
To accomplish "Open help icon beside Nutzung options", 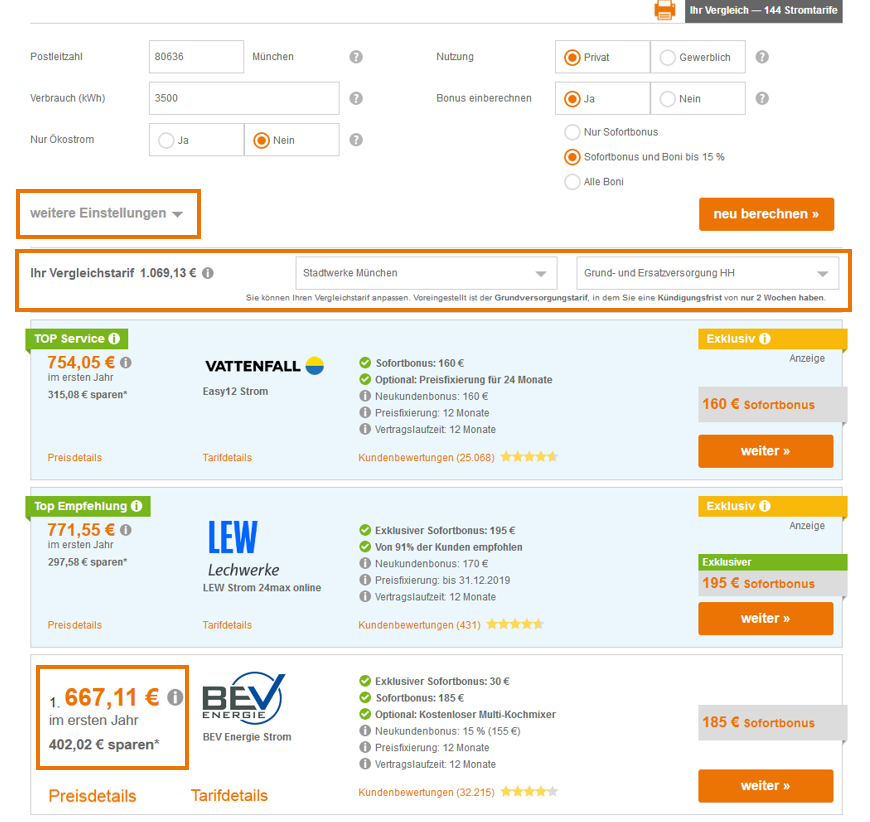I will click(x=762, y=57).
